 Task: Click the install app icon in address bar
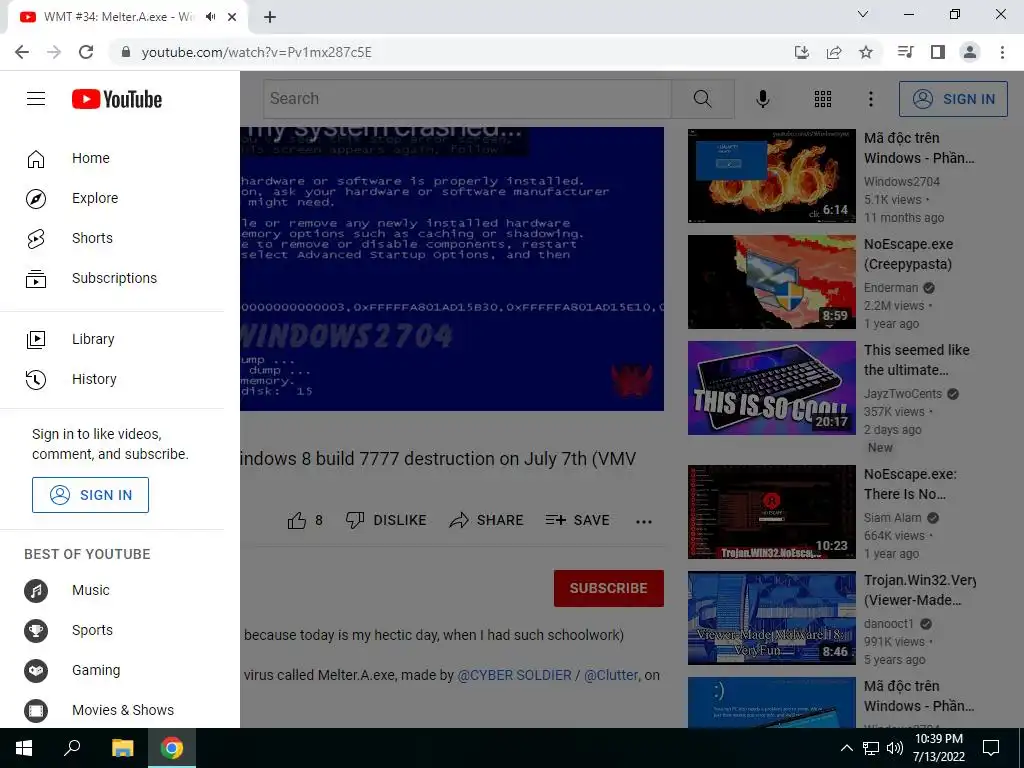[802, 52]
